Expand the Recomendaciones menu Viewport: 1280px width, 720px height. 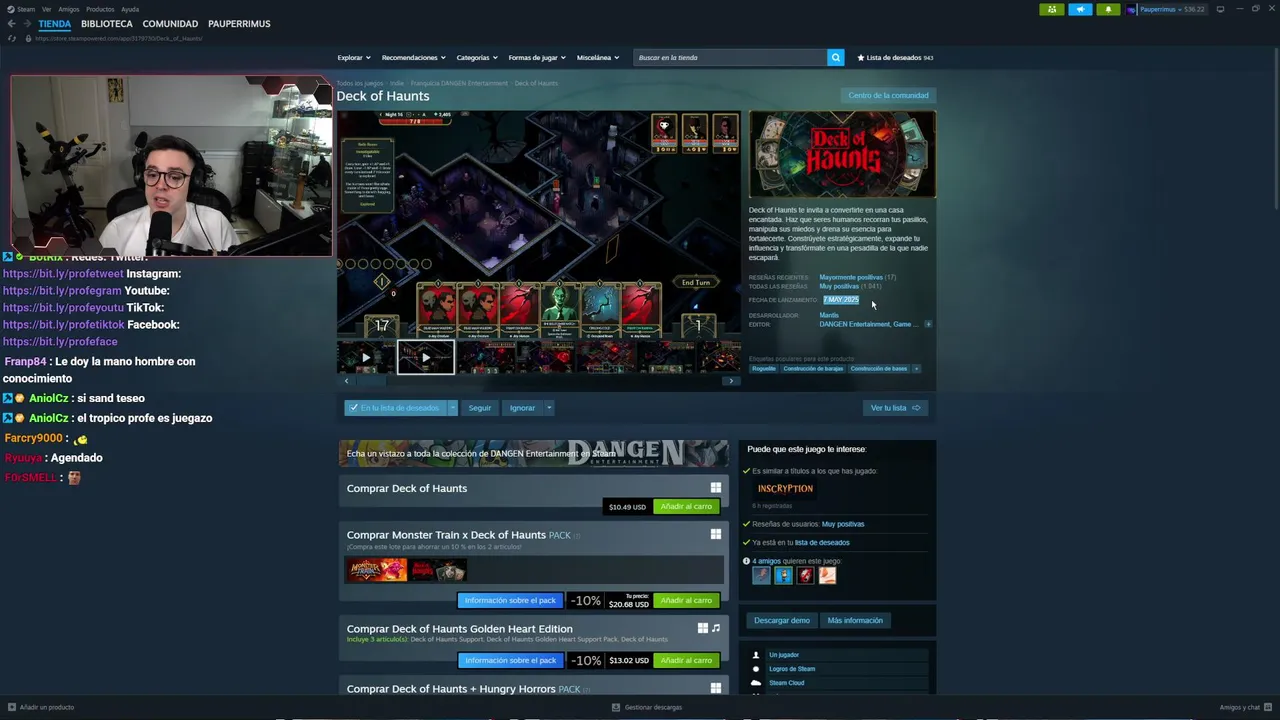click(413, 57)
